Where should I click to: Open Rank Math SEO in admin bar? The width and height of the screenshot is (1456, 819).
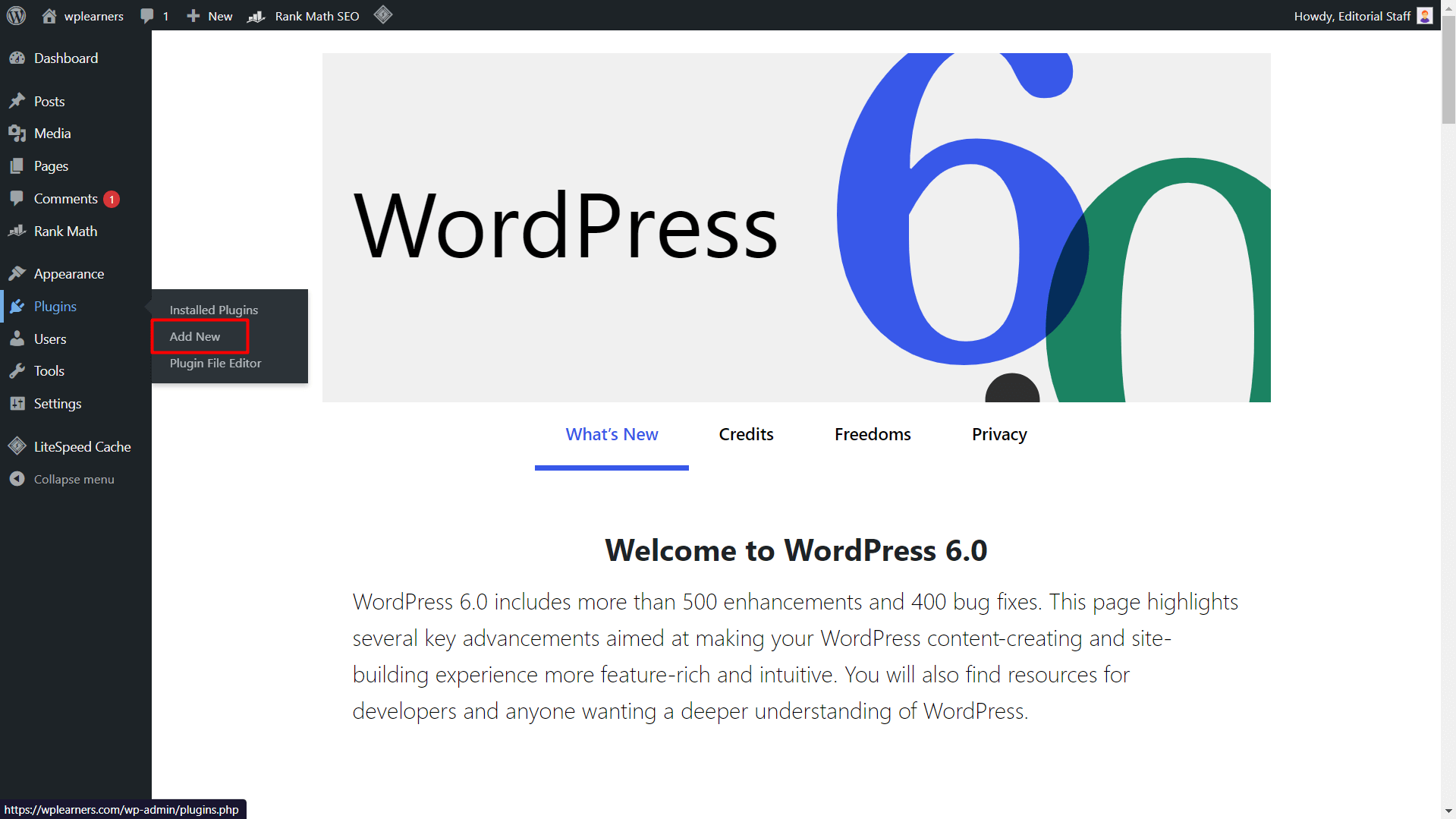coord(317,16)
